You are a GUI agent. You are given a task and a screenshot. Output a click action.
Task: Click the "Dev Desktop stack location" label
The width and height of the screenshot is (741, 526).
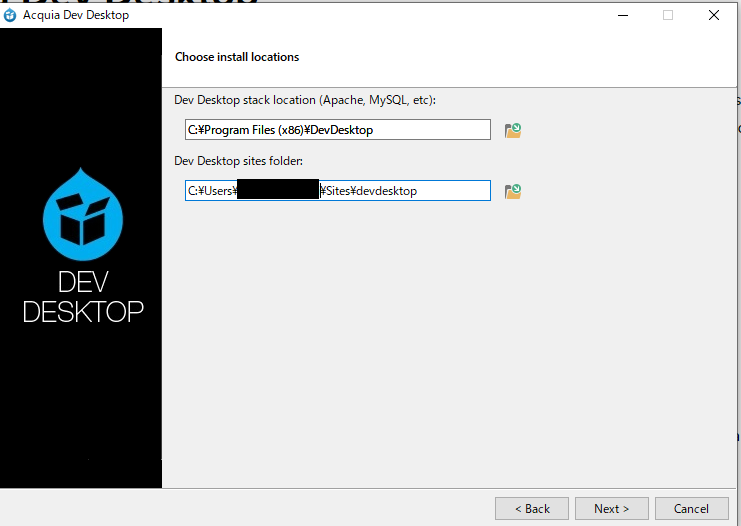[305, 100]
